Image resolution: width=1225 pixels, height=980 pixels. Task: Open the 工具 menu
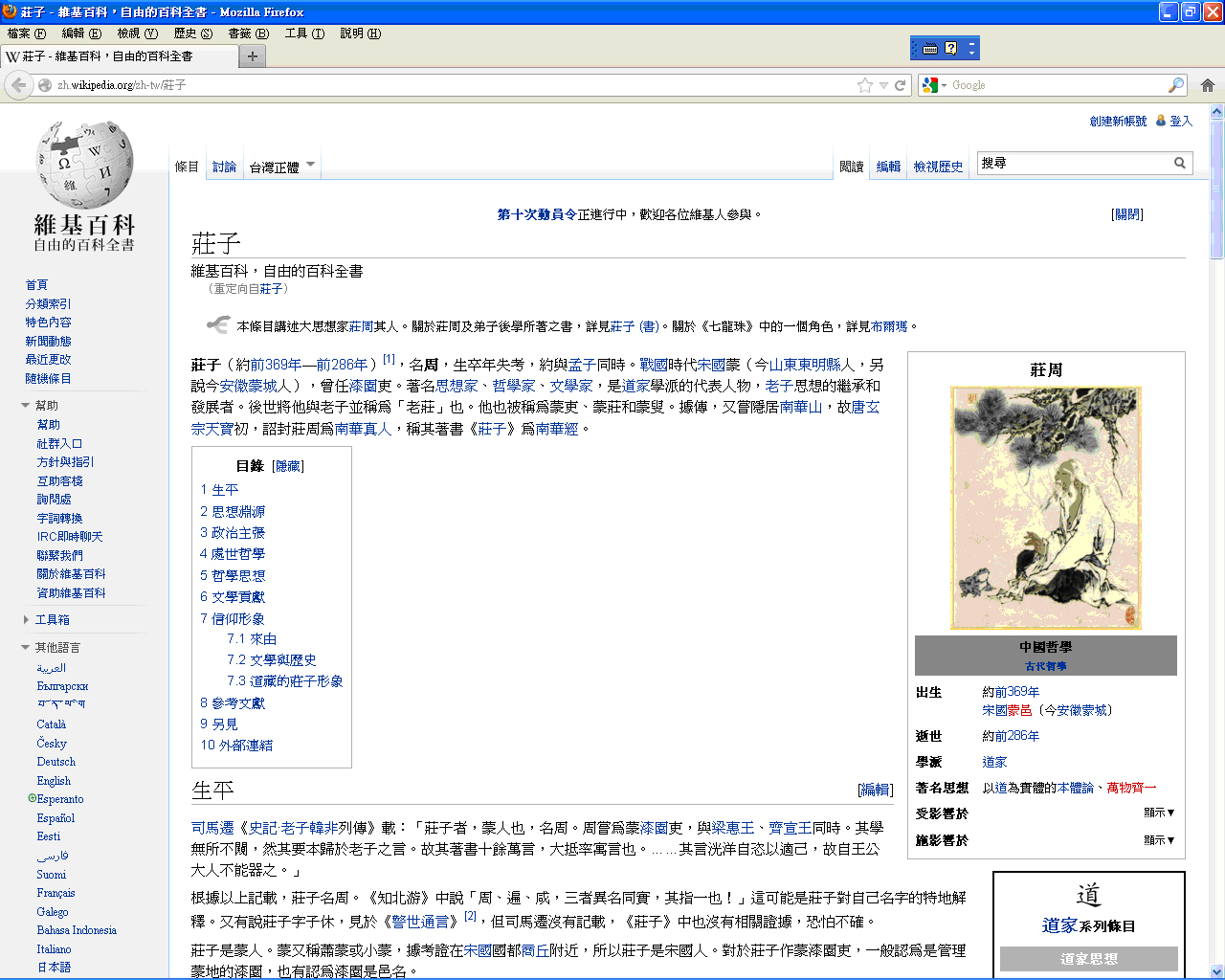tap(304, 33)
